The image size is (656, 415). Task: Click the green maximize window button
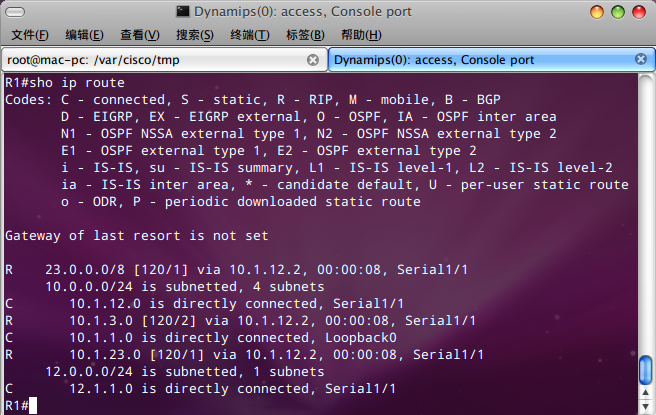[x=618, y=12]
